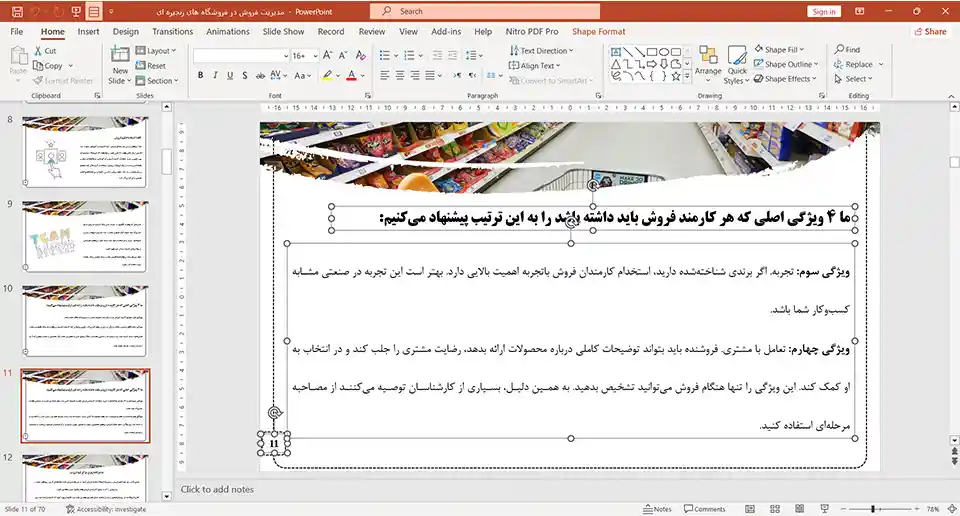Click Copy button
960x516 pixels.
tap(48, 65)
